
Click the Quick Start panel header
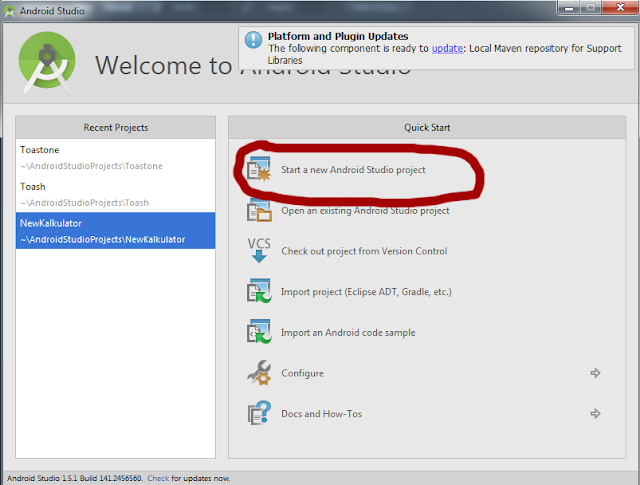coord(427,127)
